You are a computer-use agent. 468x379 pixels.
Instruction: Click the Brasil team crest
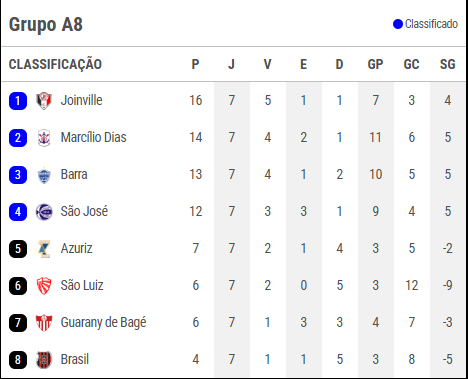pos(44,360)
